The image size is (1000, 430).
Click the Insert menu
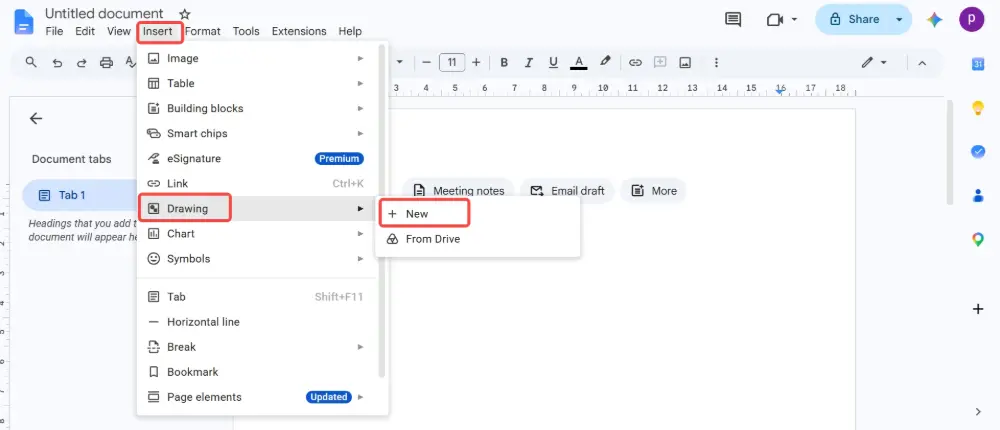[x=158, y=31]
